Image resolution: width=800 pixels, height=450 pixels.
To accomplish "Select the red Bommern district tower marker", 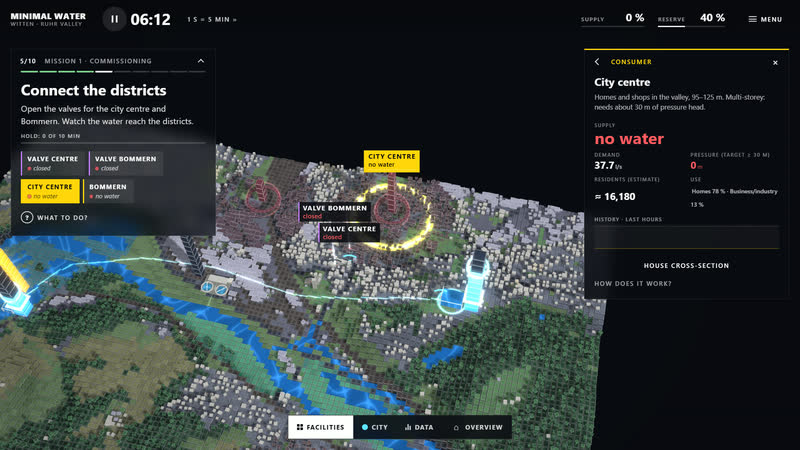I will click(262, 196).
